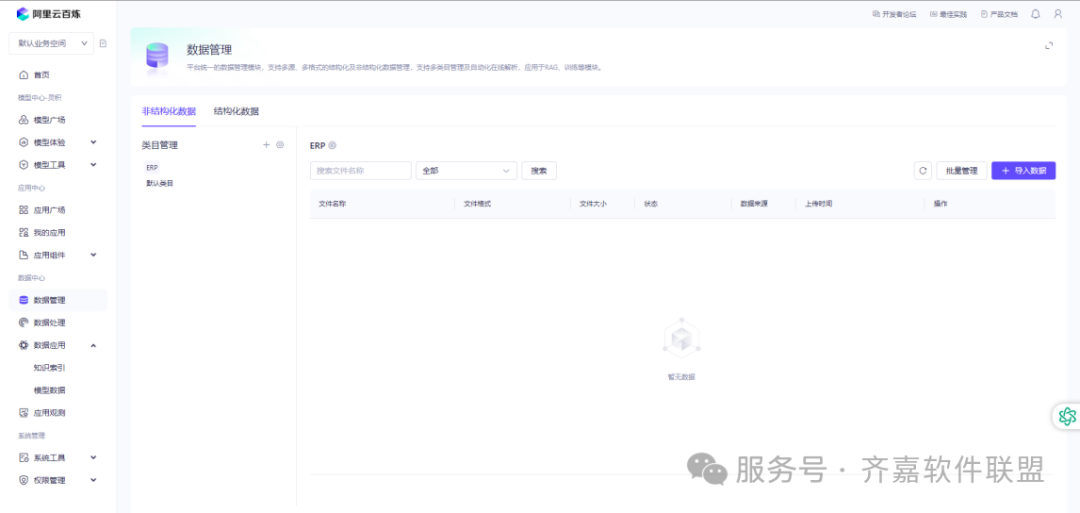This screenshot has height=513, width=1080.
Task: Open the 产品文档 link
Action: point(999,14)
